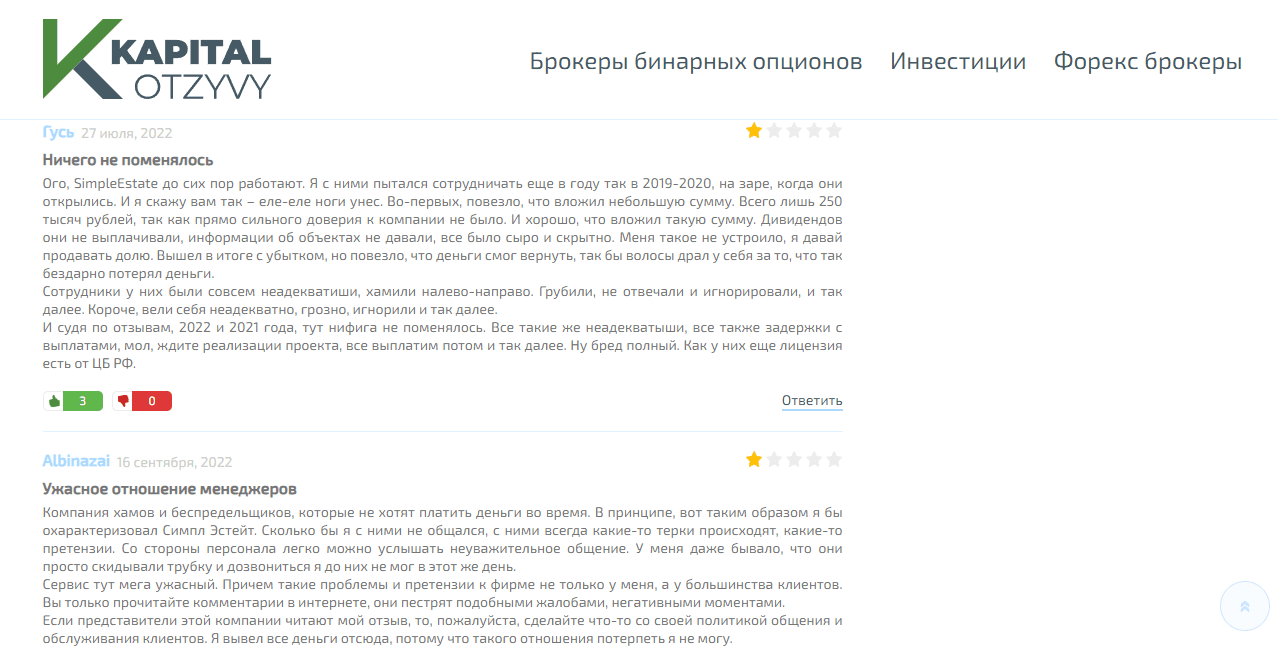Image resolution: width=1278 pixels, height=651 pixels.
Task: Click Ответить link under Гусь's review
Action: [x=811, y=401]
